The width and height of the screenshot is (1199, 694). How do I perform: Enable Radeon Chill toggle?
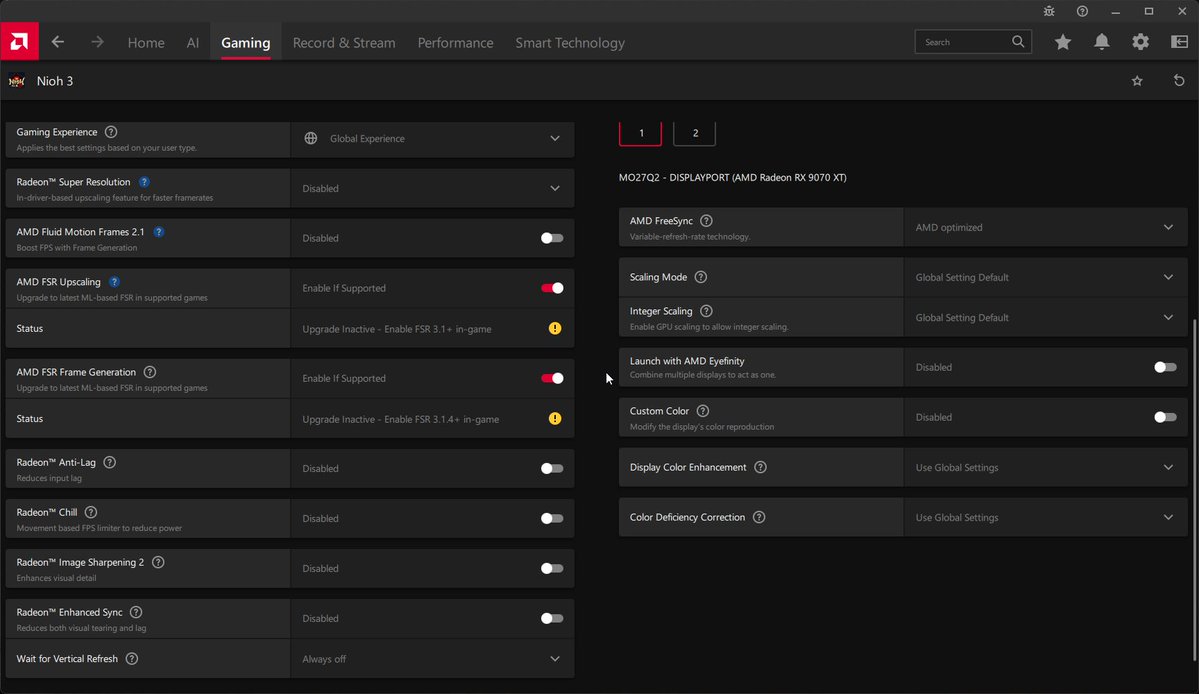coord(552,518)
